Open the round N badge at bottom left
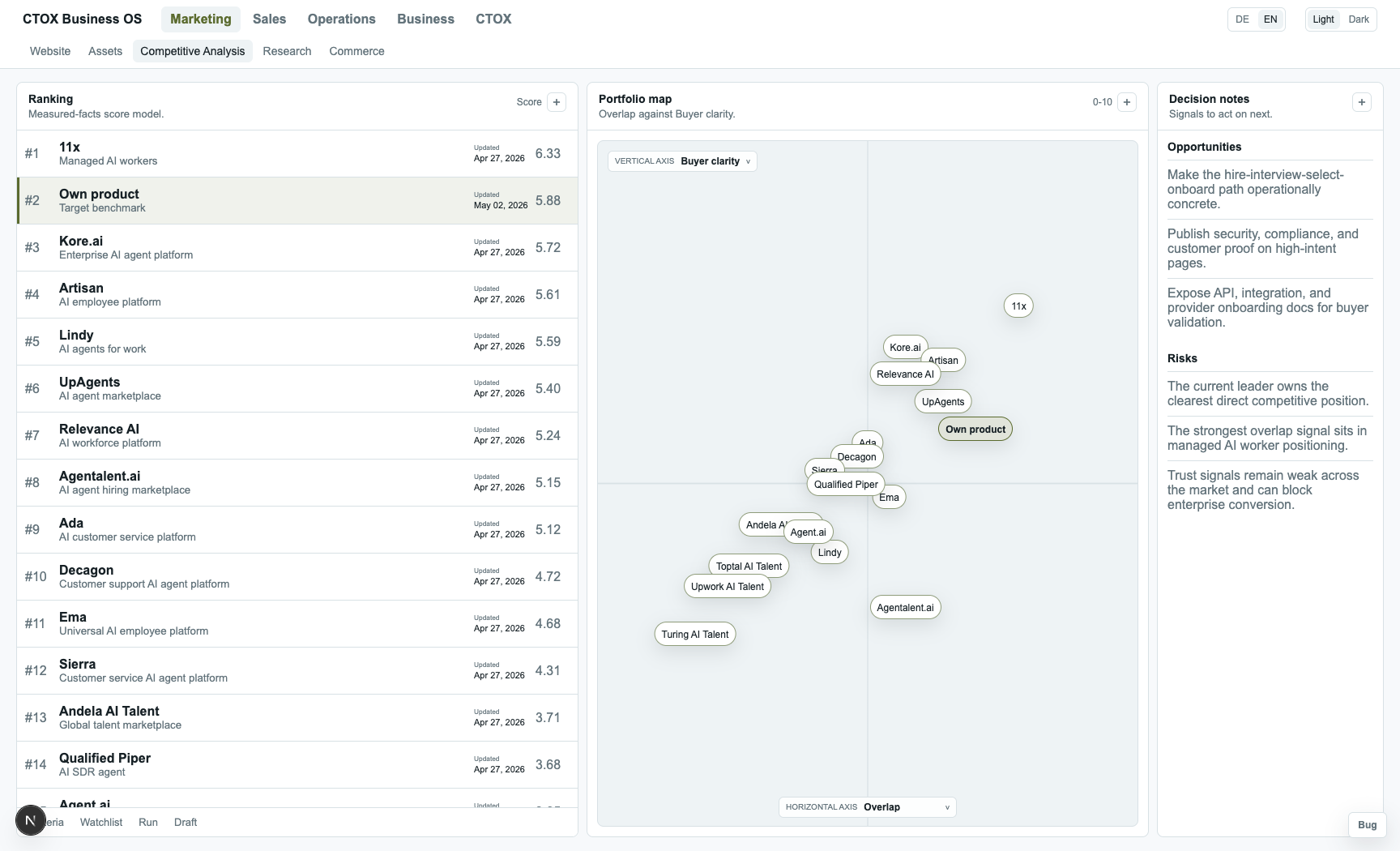Screen dimensions: 1400x851 31,820
